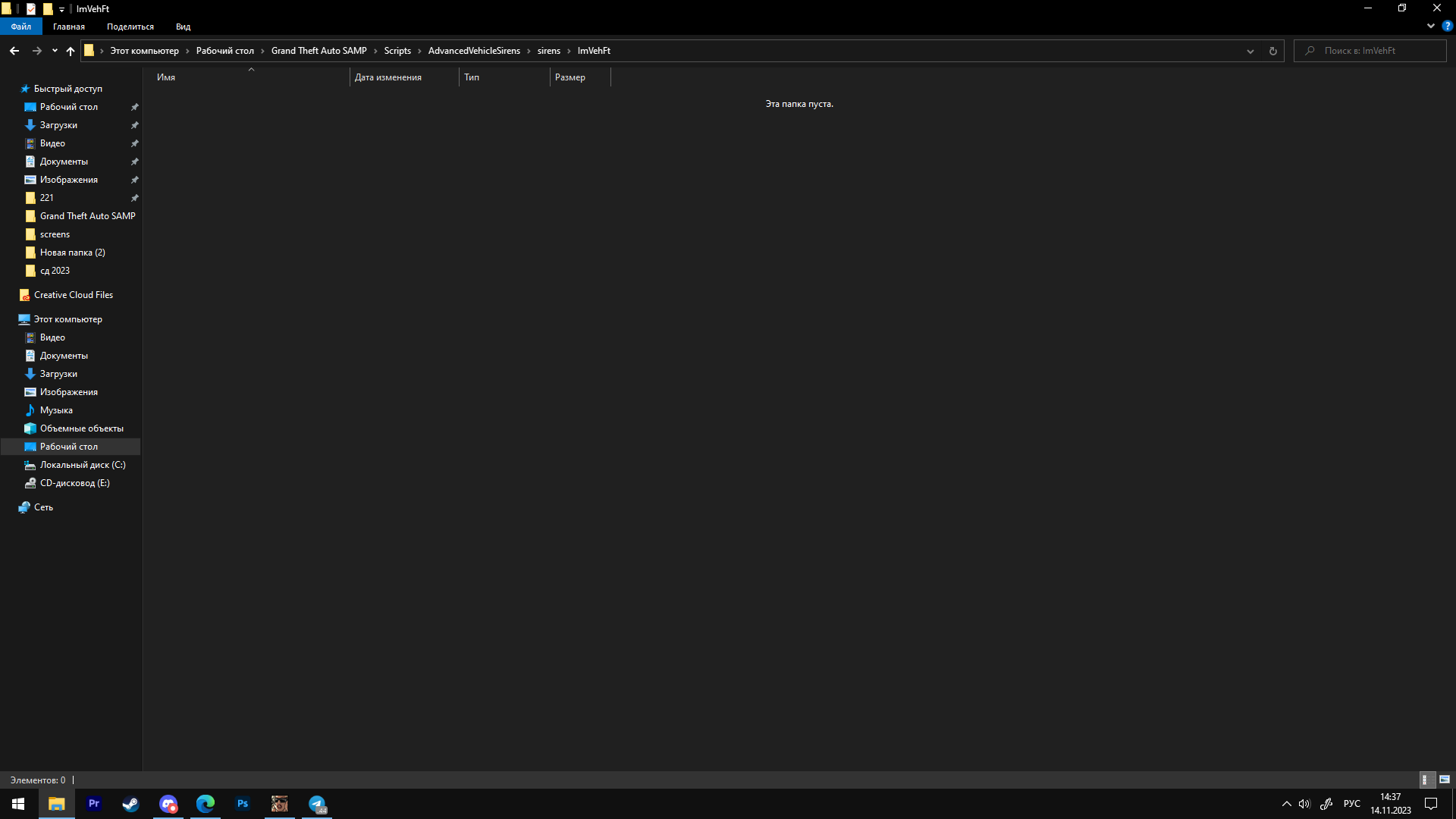Screen dimensions: 1456x819
Task: Expand the chevron after Scripts in path
Action: (x=419, y=51)
